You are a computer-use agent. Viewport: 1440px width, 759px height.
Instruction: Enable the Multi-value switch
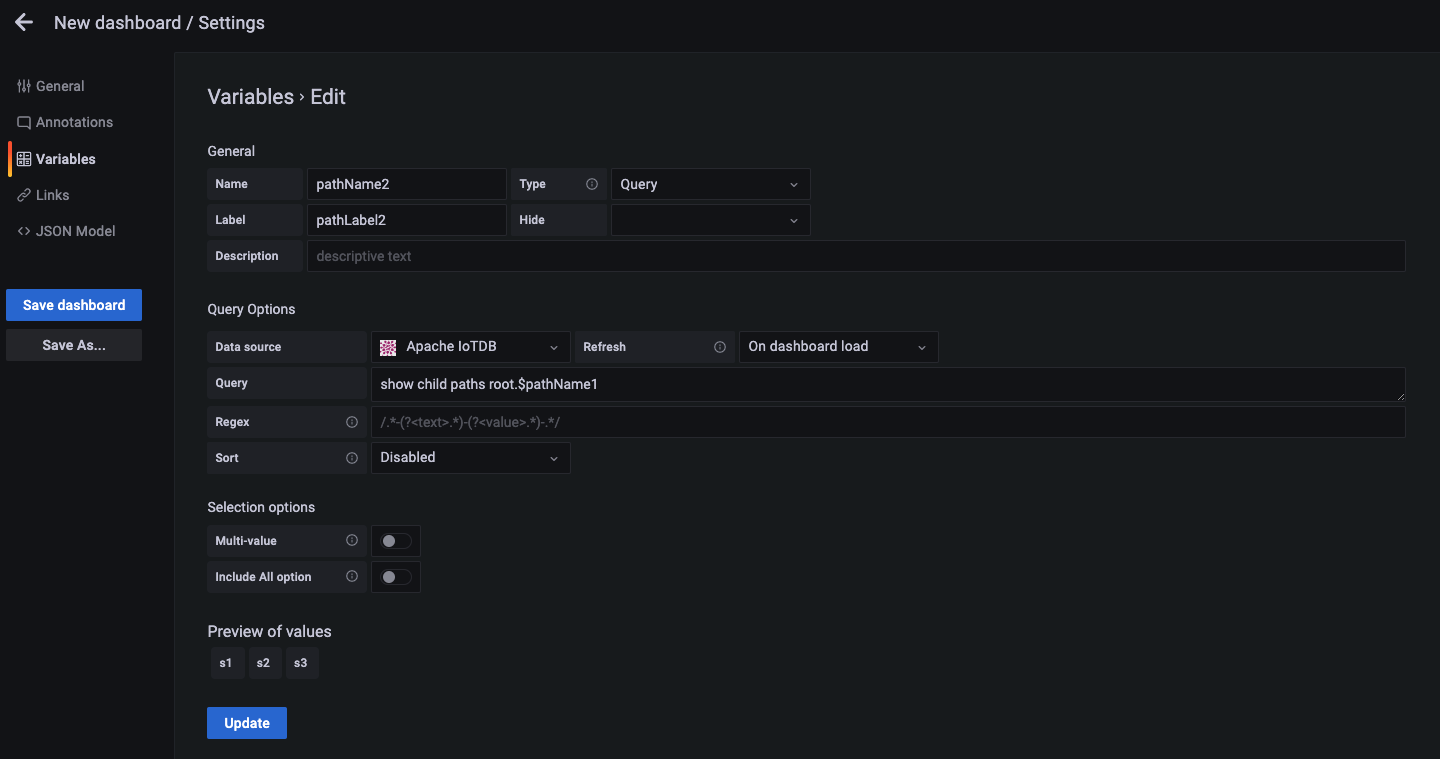tap(396, 541)
